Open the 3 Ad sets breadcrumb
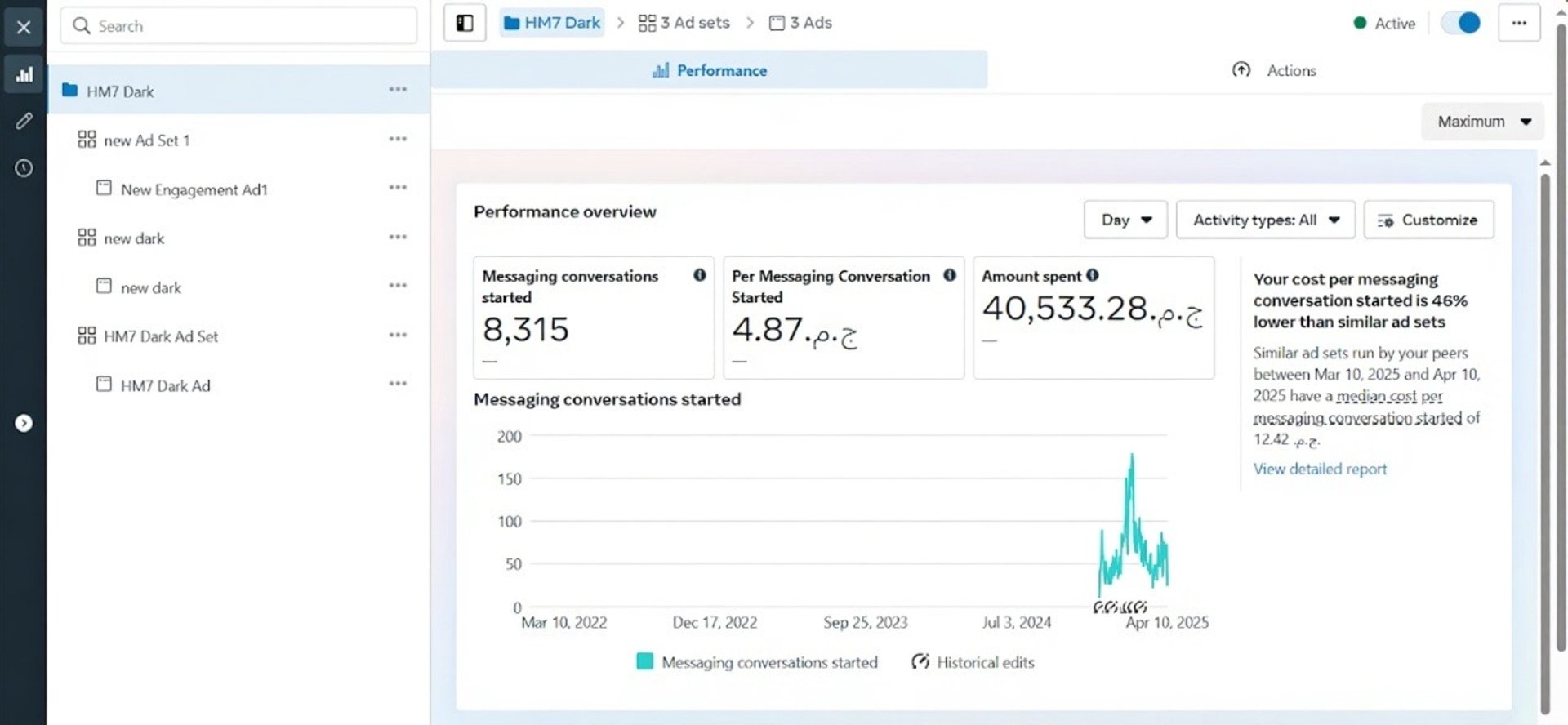 [x=684, y=23]
